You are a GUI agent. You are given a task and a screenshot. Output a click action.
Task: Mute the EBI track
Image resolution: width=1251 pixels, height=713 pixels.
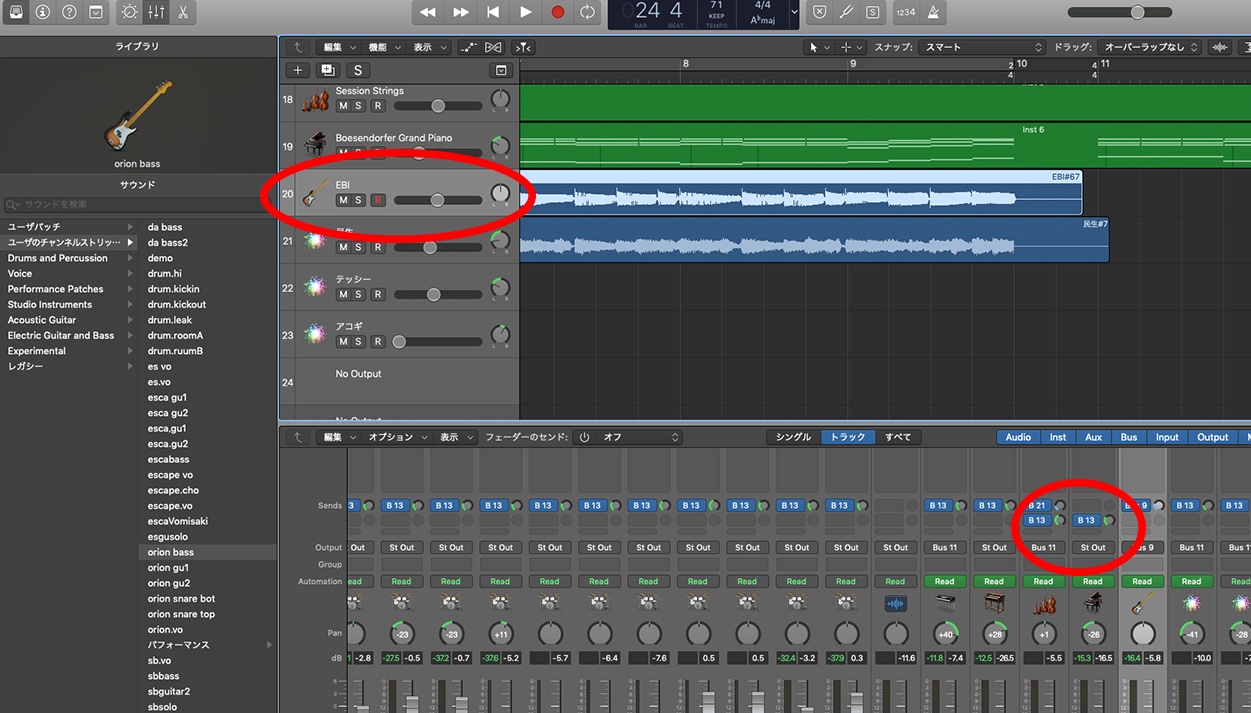click(343, 200)
